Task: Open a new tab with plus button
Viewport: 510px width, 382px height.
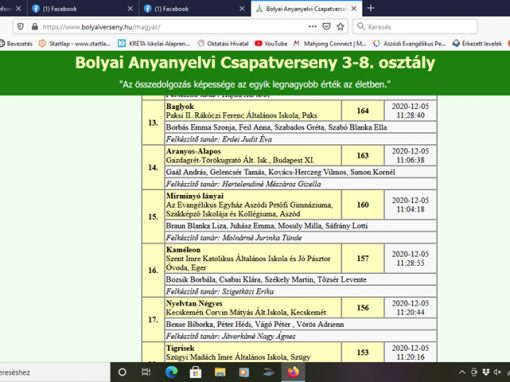Action: tap(371, 8)
